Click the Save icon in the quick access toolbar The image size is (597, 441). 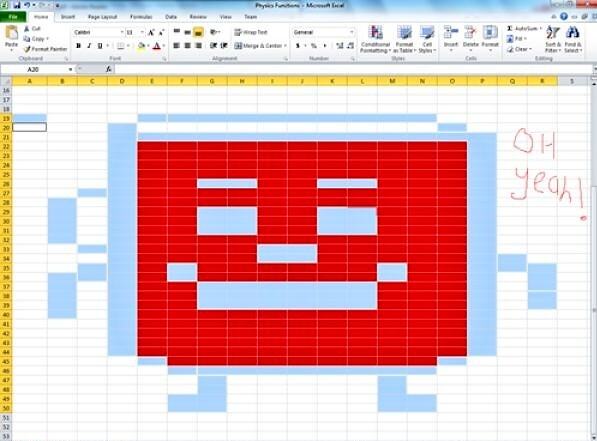pyautogui.click(x=17, y=5)
